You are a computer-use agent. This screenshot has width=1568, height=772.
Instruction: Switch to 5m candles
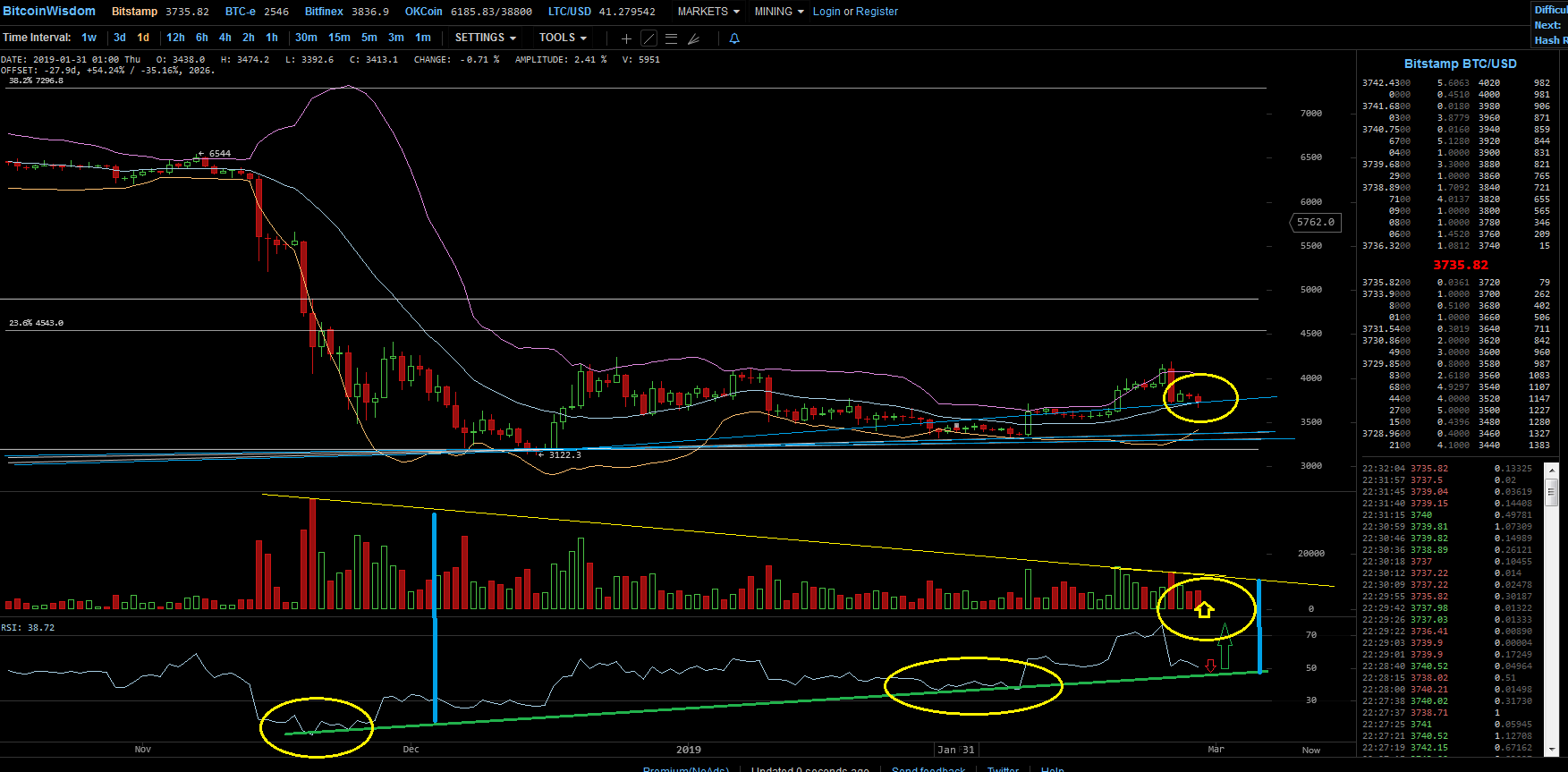point(369,38)
